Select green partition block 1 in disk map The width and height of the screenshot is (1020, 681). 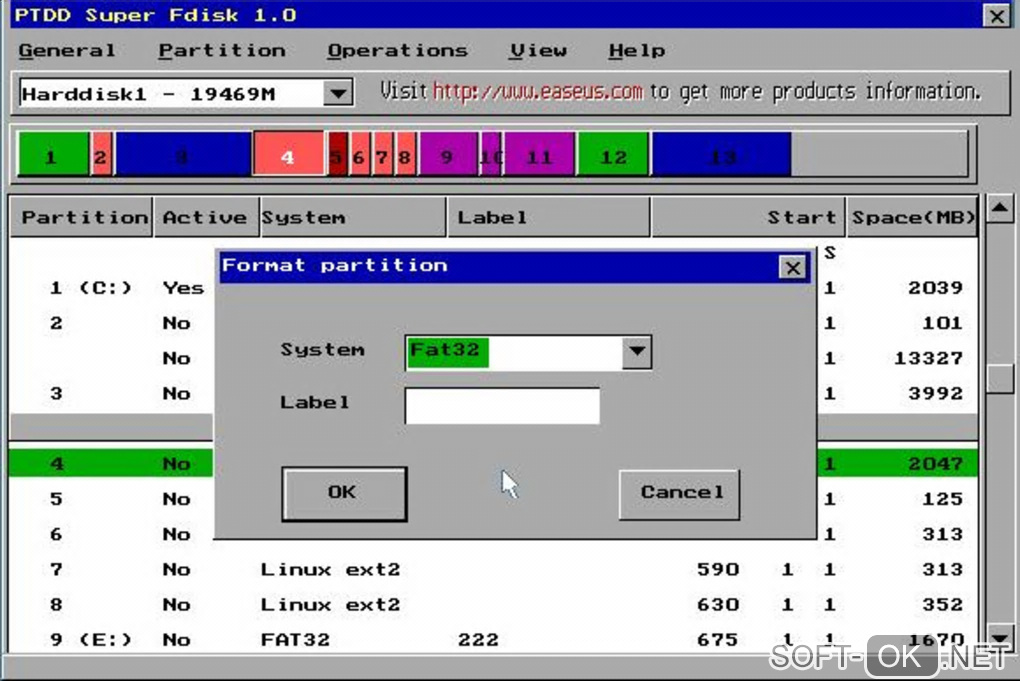(53, 154)
